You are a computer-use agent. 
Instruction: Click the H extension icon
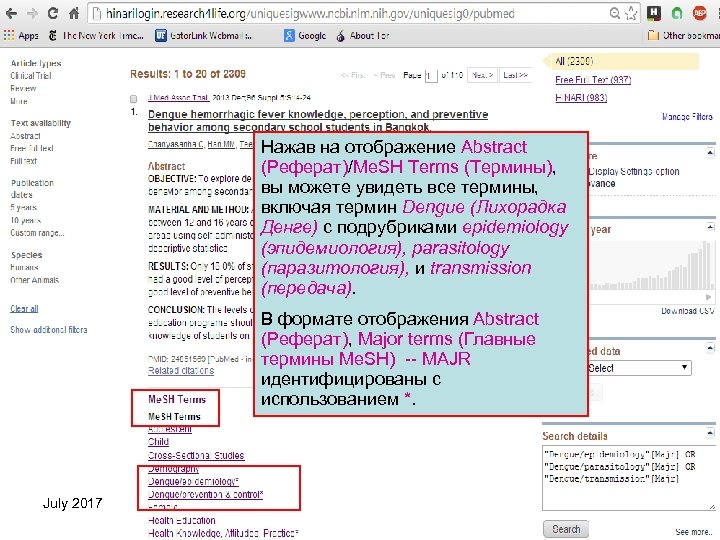[654, 13]
